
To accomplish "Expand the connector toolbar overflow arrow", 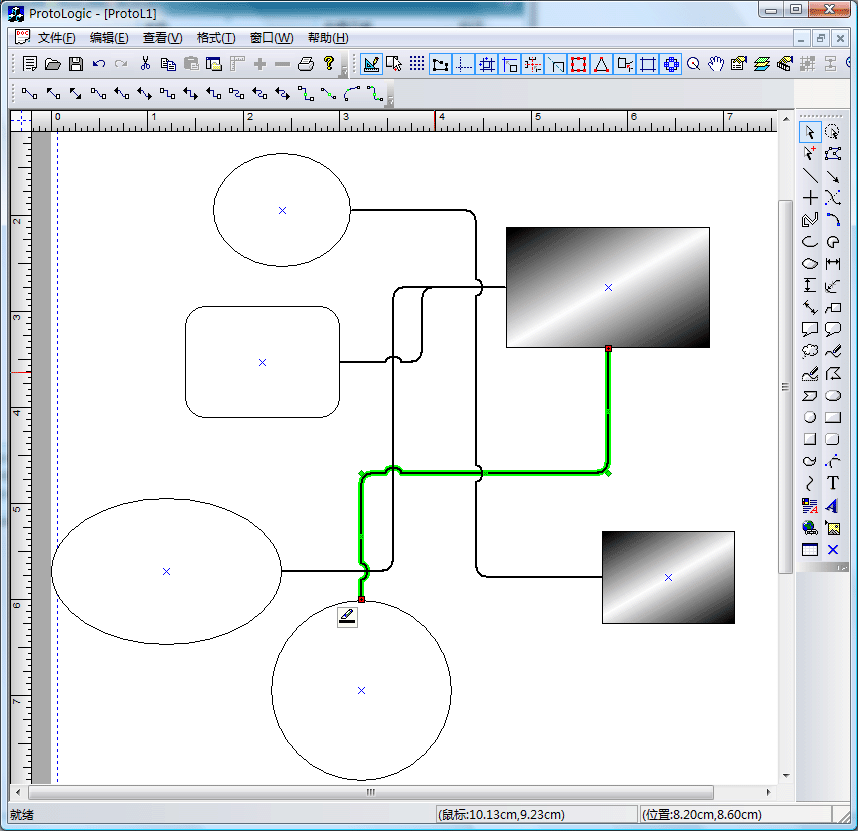I will [390, 99].
